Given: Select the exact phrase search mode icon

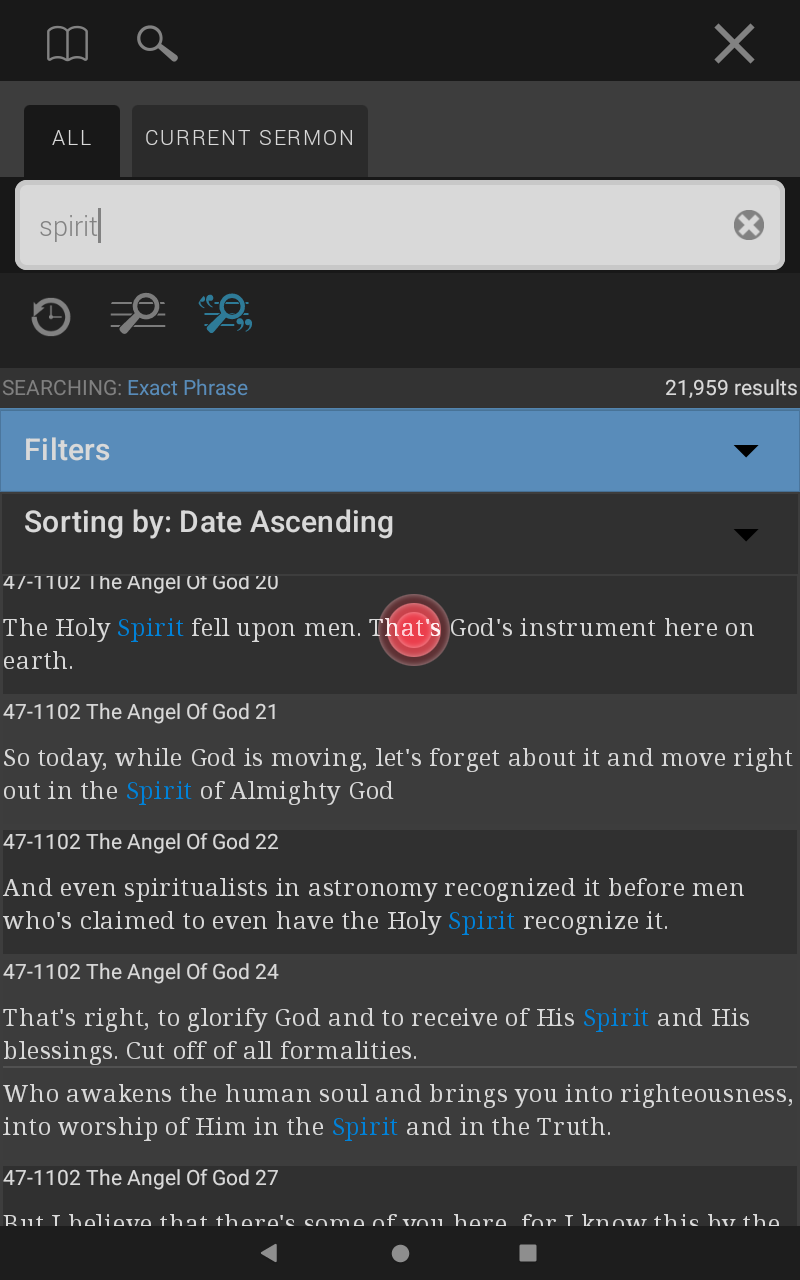Looking at the screenshot, I should (x=225, y=314).
